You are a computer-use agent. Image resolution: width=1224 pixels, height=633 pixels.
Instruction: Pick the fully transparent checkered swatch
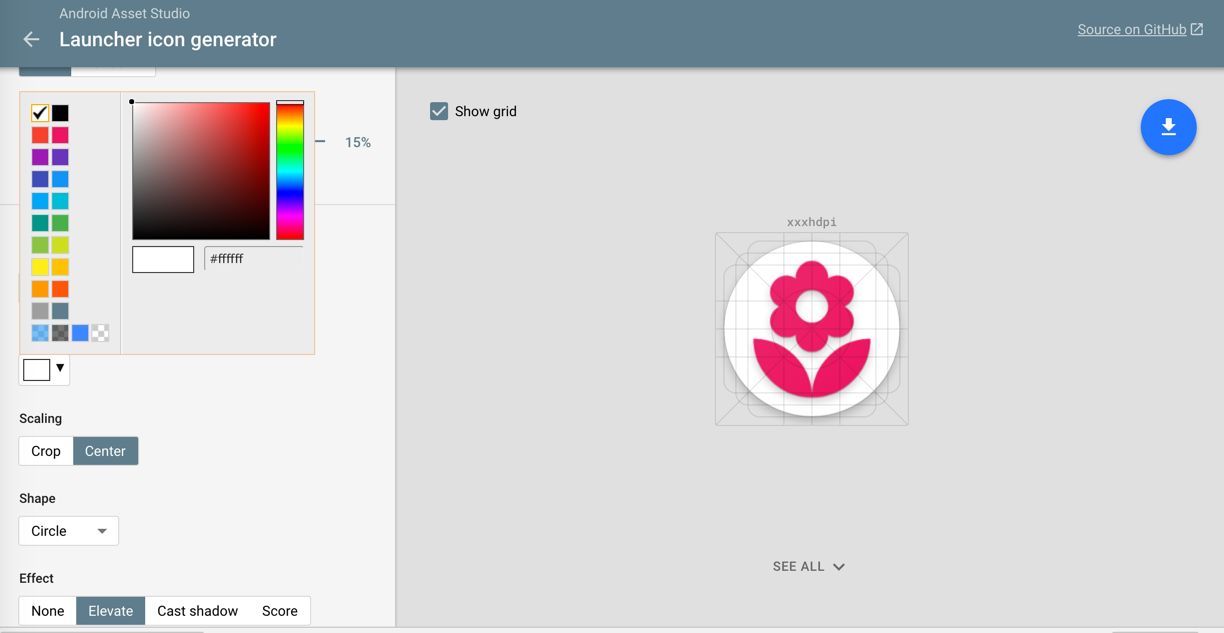point(100,333)
